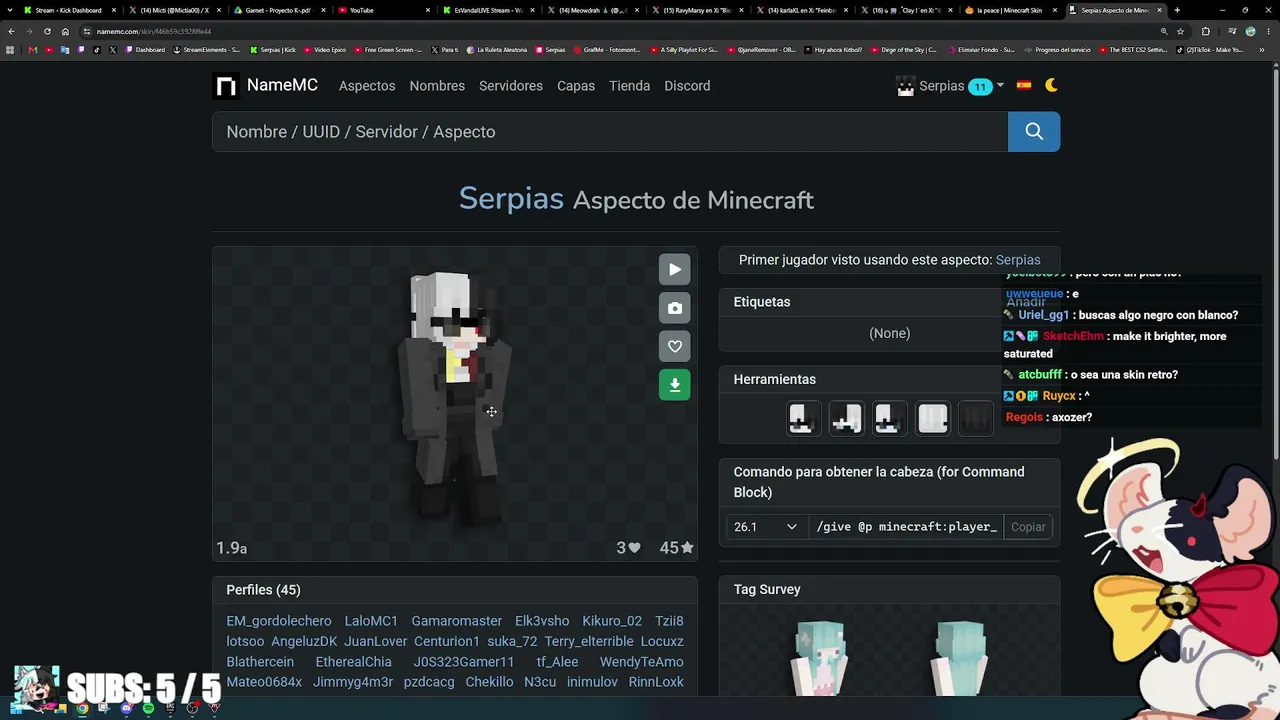1280x720 pixels.
Task: Click the browser address bar
Action: tap(620, 31)
